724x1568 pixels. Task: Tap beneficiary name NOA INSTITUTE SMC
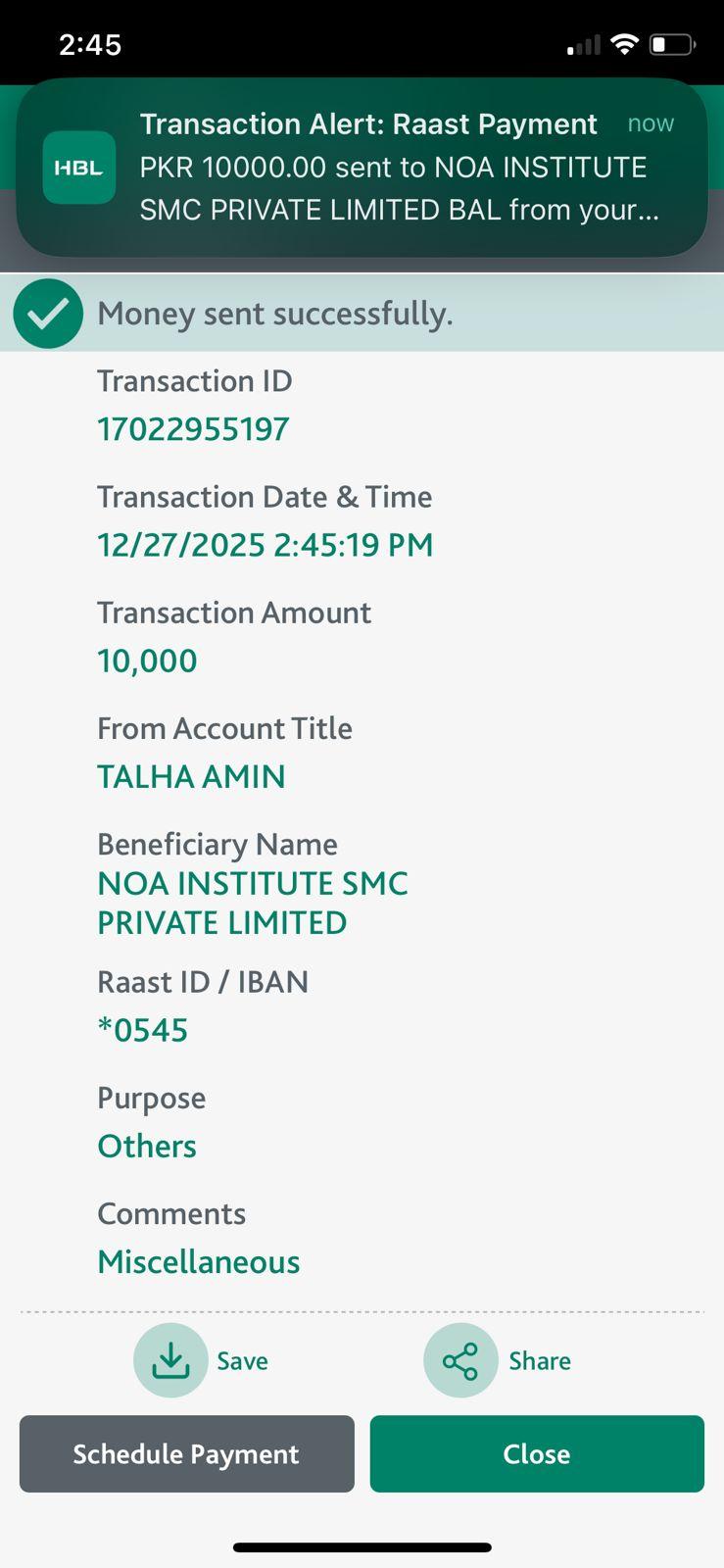coord(252,903)
